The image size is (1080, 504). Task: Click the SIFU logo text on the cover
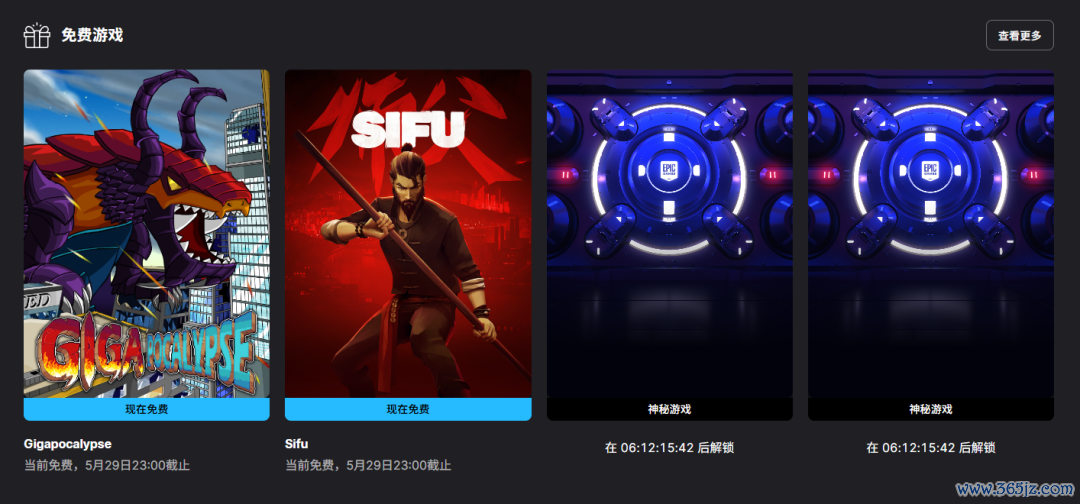pyautogui.click(x=408, y=130)
